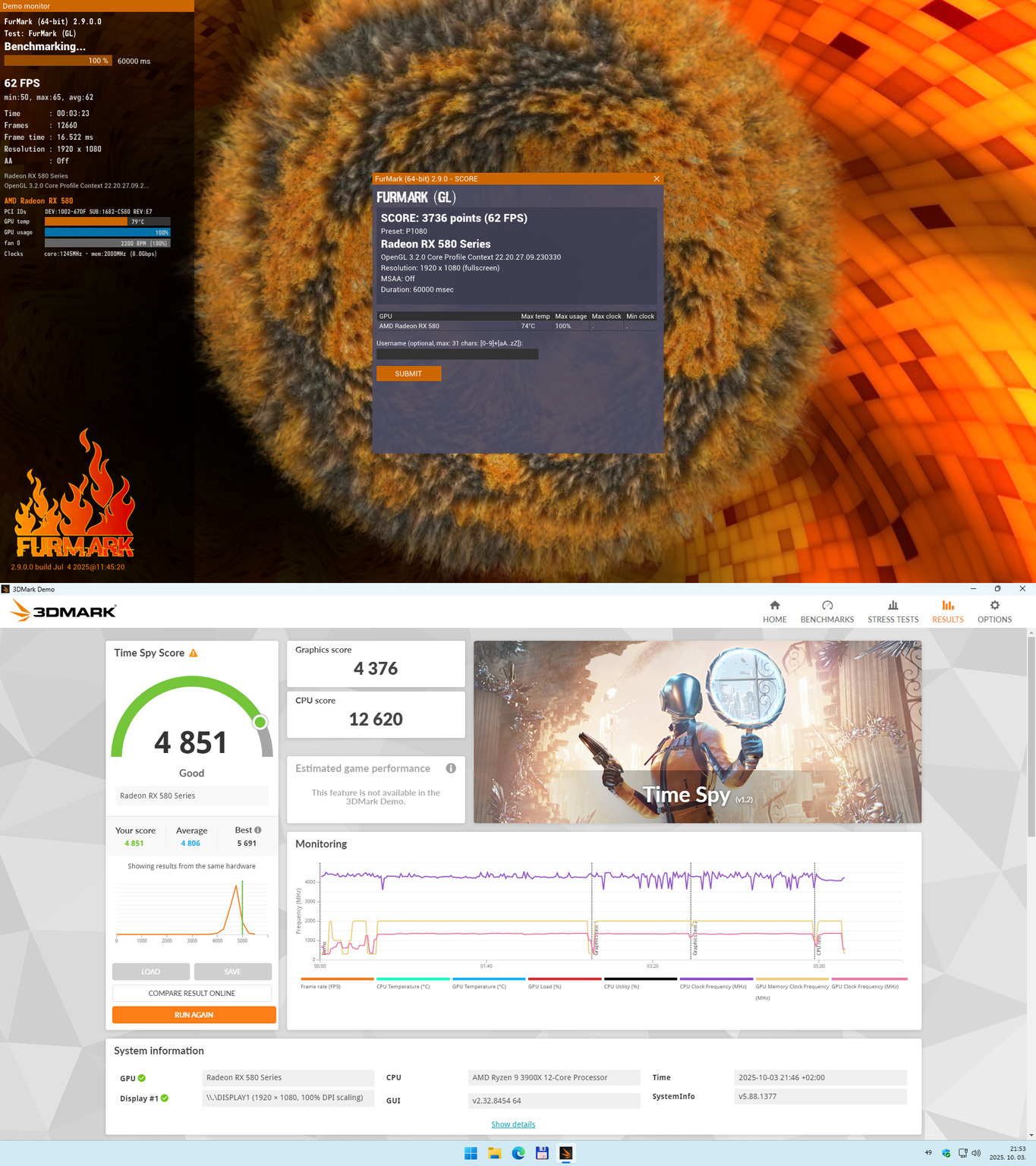Click the 3DMark logo in the header
The width and height of the screenshot is (1036, 1166).
63,610
